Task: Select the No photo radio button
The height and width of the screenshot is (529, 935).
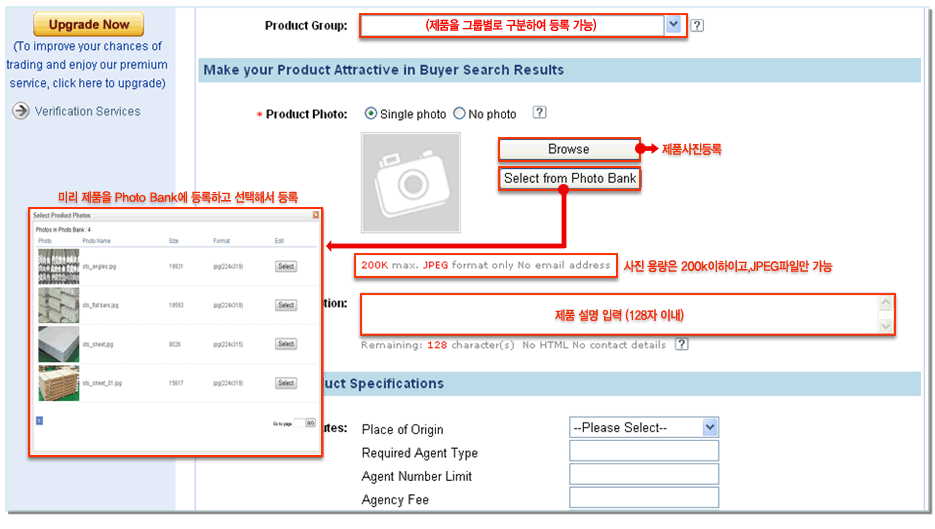Action: click(x=459, y=113)
